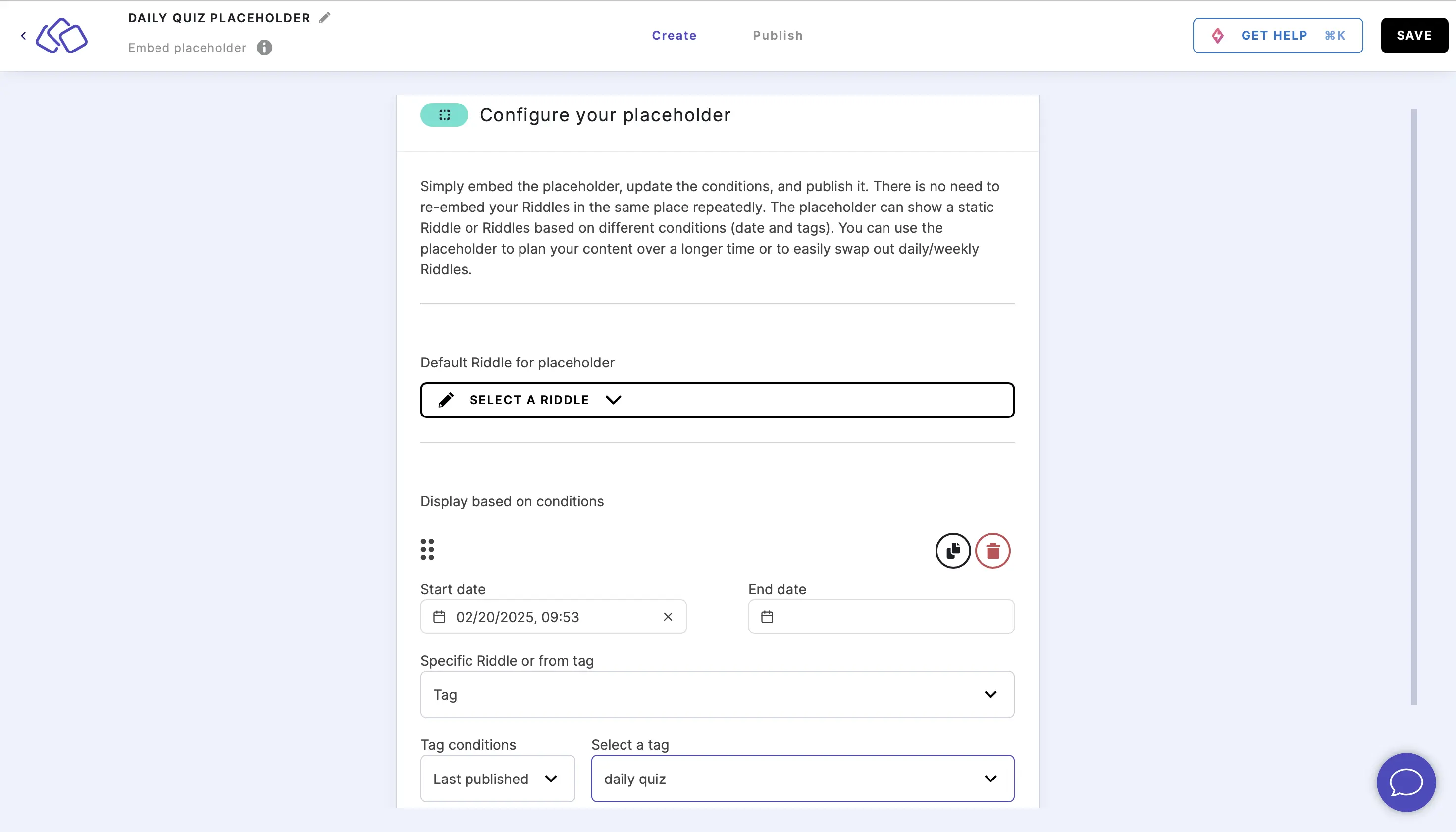Click the duplicate/copy condition icon
Screen dimensions: 1456x832
tap(952, 550)
